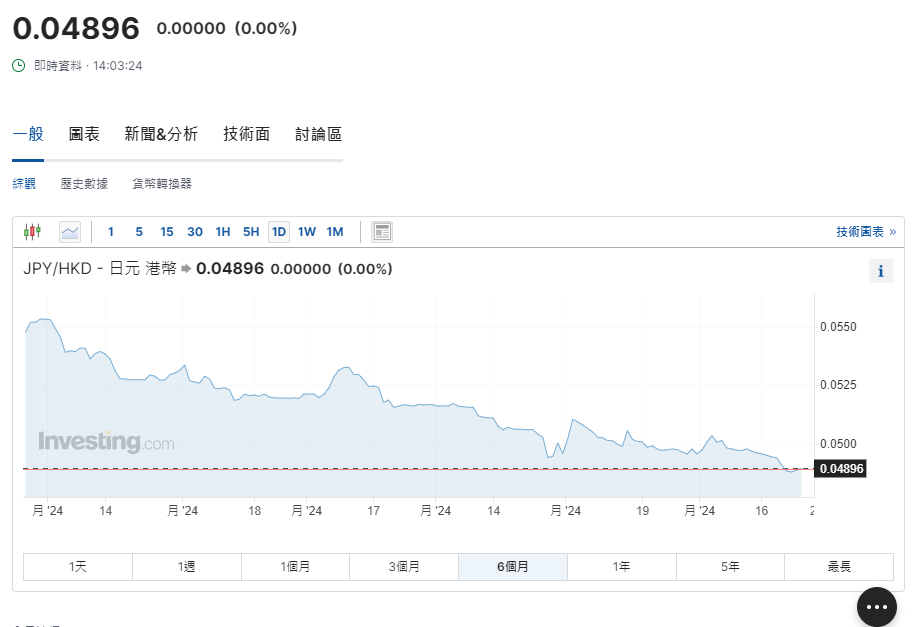Viewport: 918px width, 627px height.
Task: Switch to the 技術面 tab
Action: coord(246,134)
